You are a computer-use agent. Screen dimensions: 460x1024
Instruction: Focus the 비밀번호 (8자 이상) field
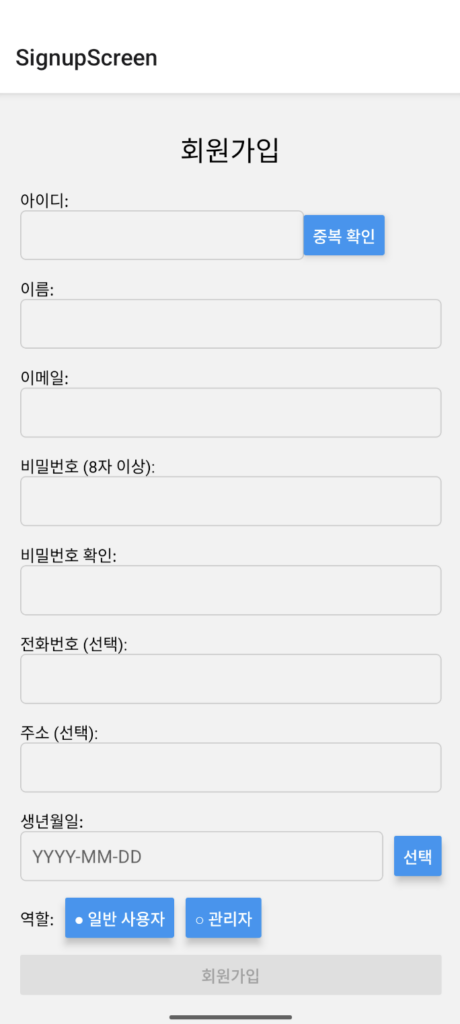tap(231, 501)
